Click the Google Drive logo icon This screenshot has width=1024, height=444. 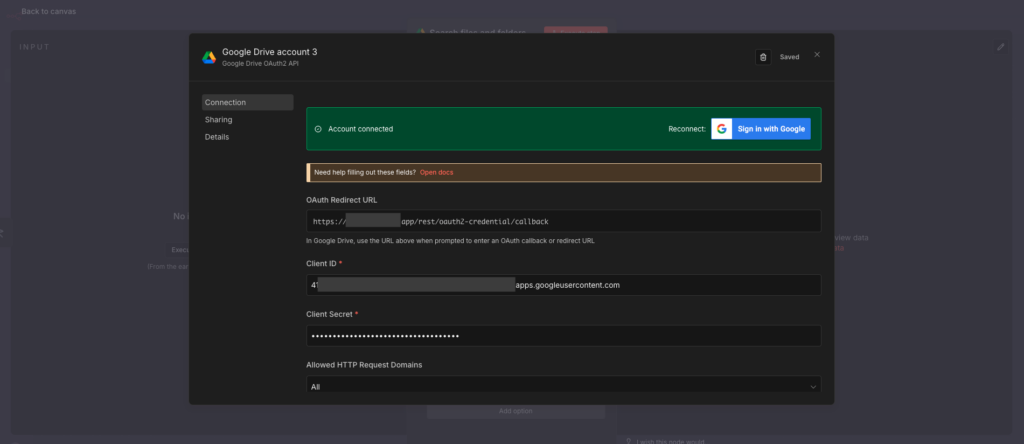click(x=209, y=57)
